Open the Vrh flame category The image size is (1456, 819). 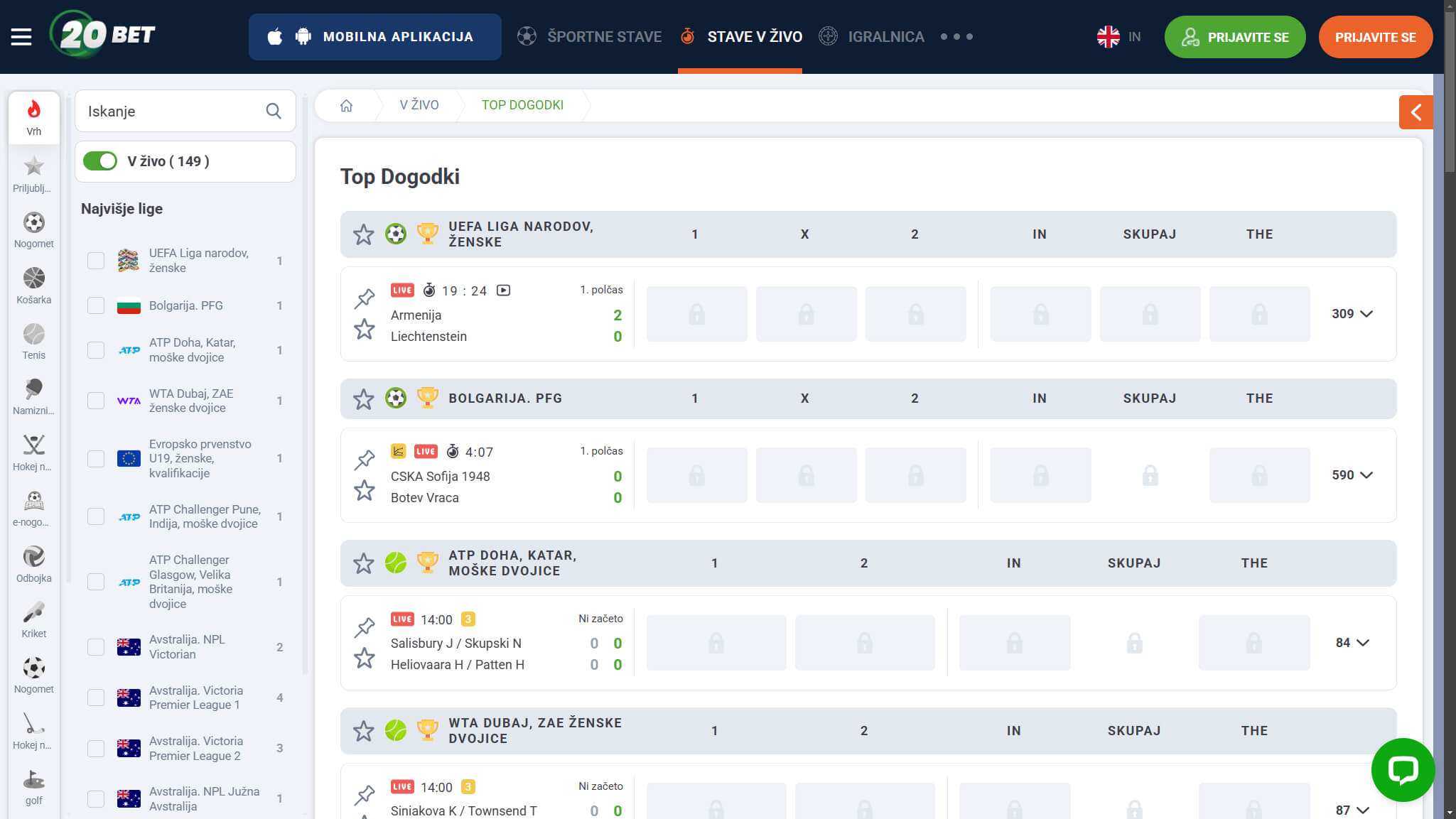[34, 118]
